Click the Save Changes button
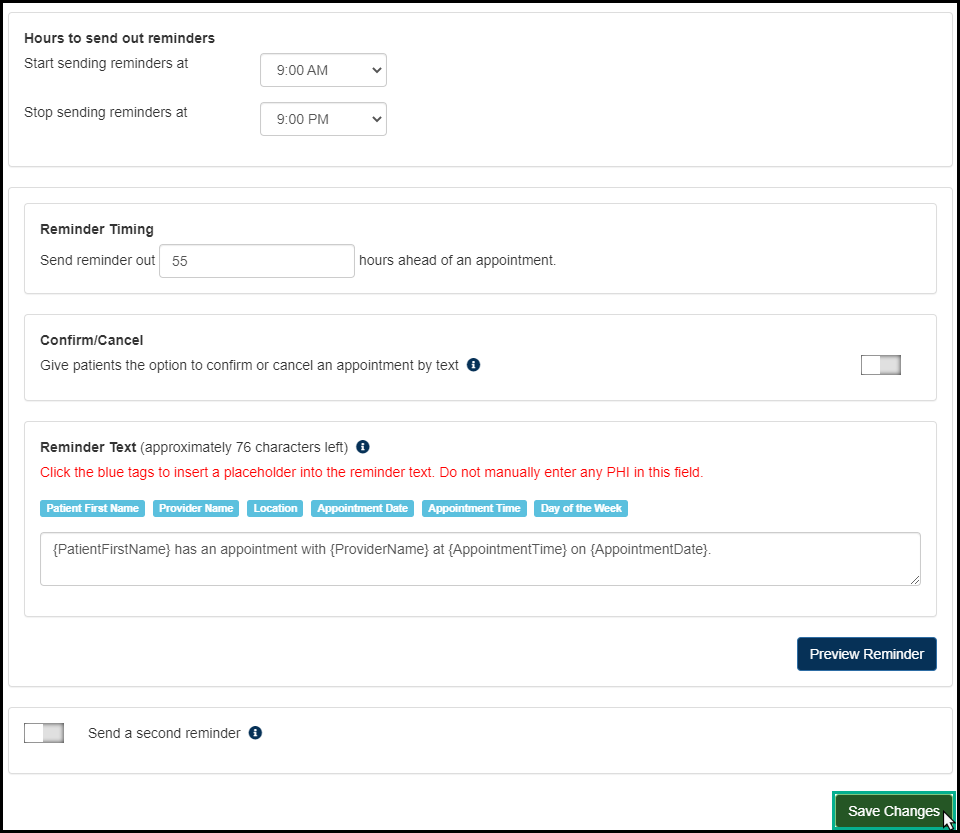 click(893, 811)
